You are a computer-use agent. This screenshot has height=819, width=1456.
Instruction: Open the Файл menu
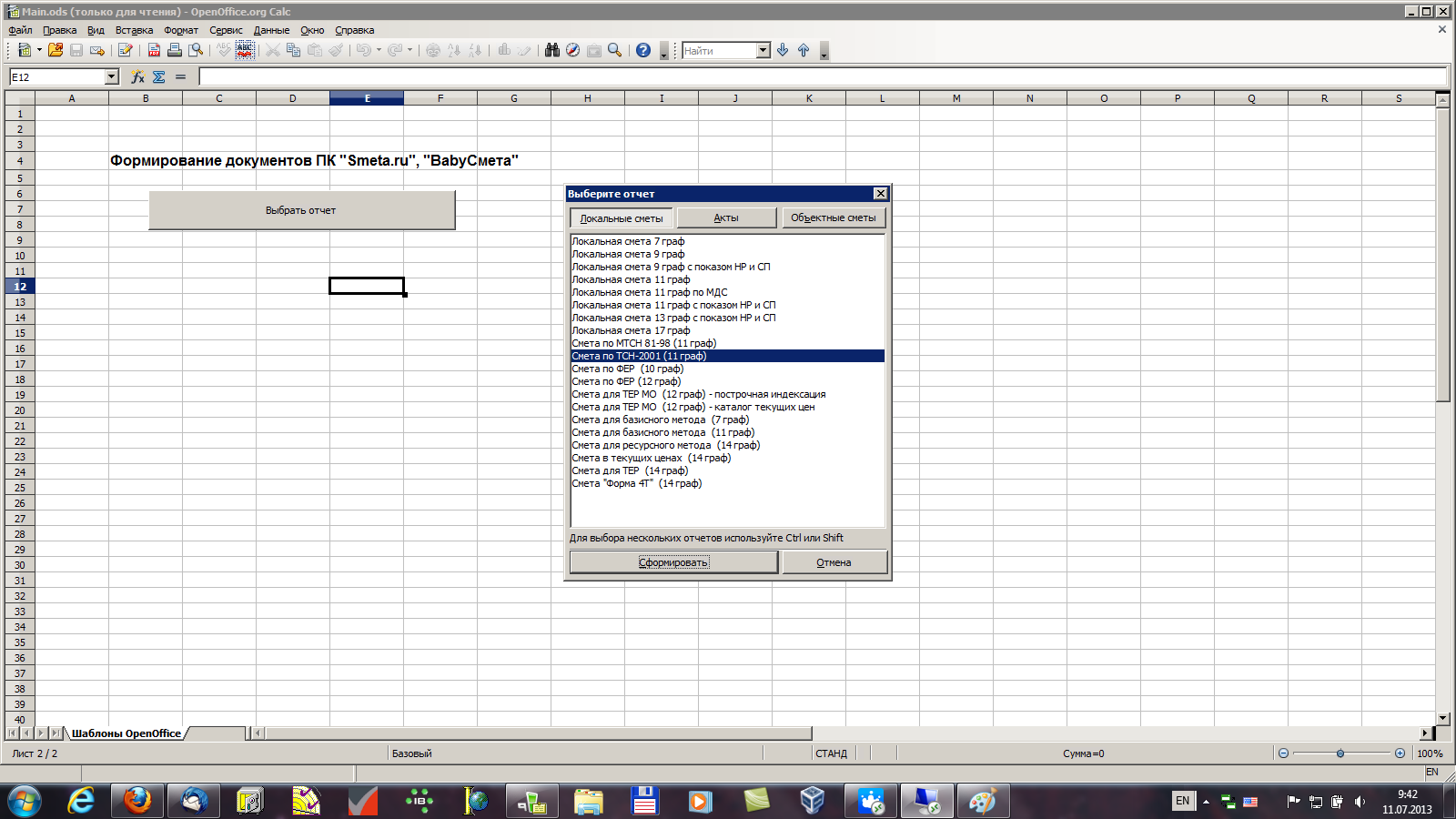pos(20,30)
